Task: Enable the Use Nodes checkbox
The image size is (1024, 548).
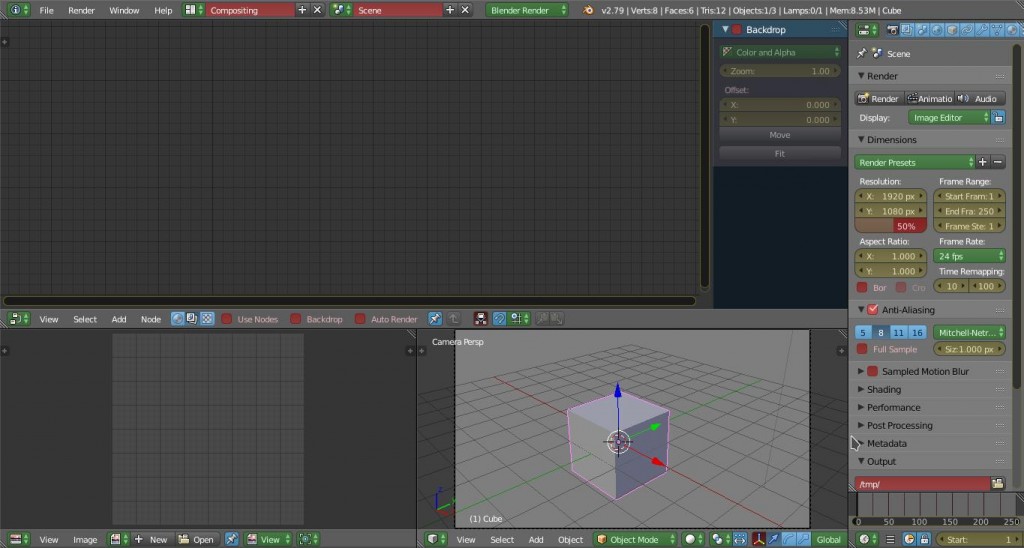Action: tap(227, 319)
